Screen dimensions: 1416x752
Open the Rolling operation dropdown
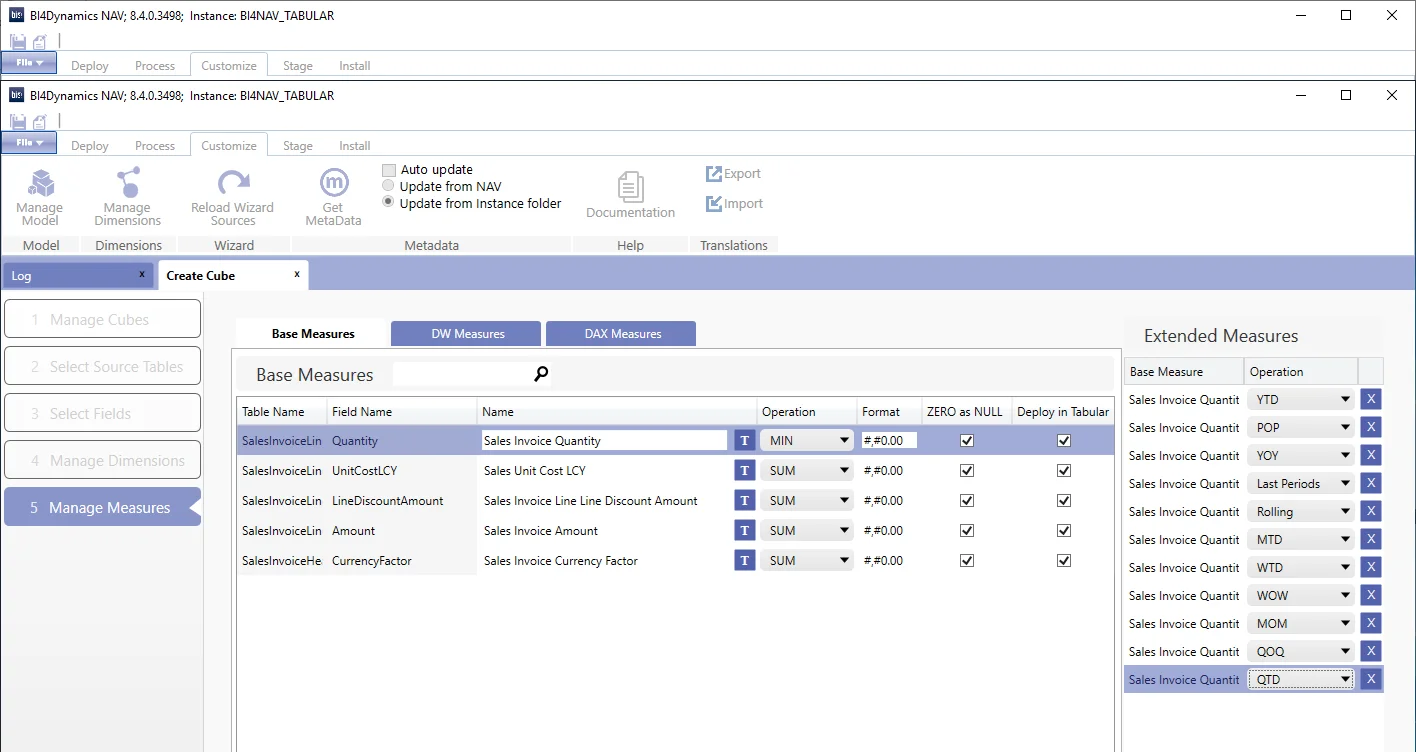[1301, 512]
